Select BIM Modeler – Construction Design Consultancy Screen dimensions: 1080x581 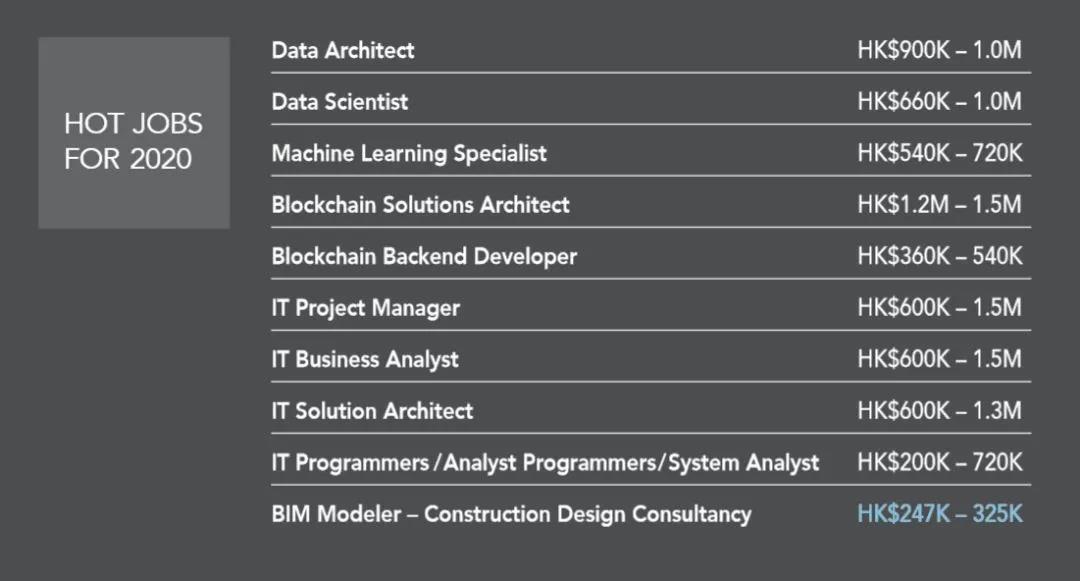(511, 514)
